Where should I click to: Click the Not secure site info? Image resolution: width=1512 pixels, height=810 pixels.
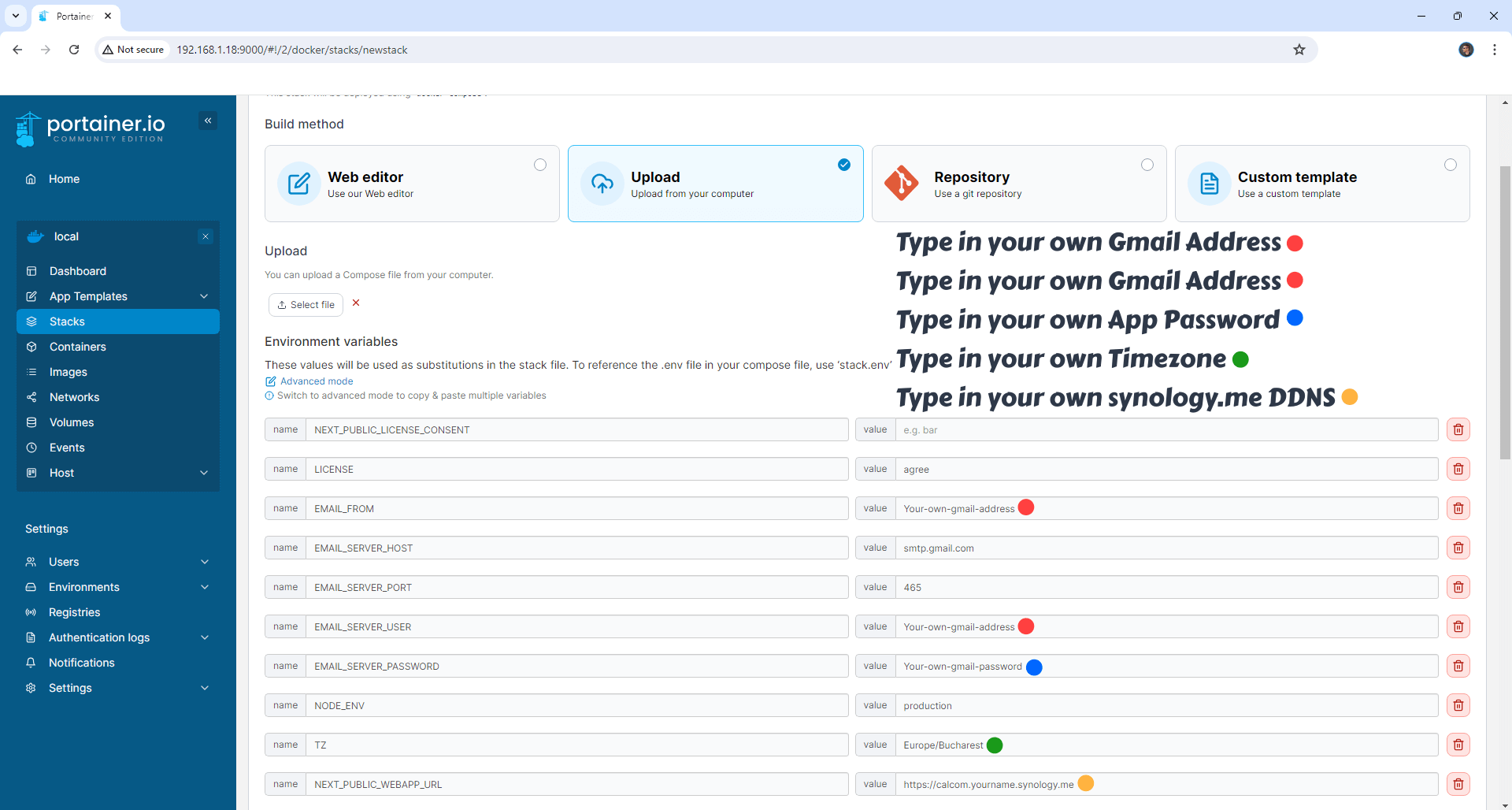pyautogui.click(x=133, y=50)
